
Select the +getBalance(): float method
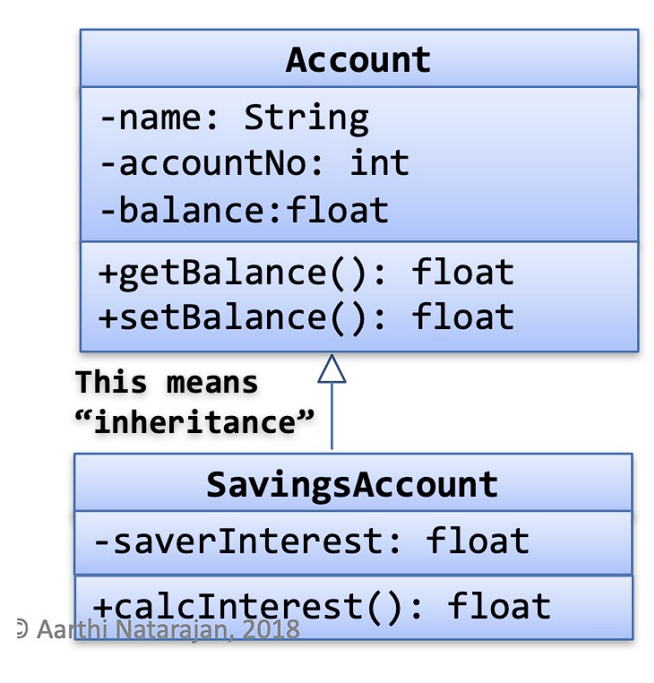point(306,273)
